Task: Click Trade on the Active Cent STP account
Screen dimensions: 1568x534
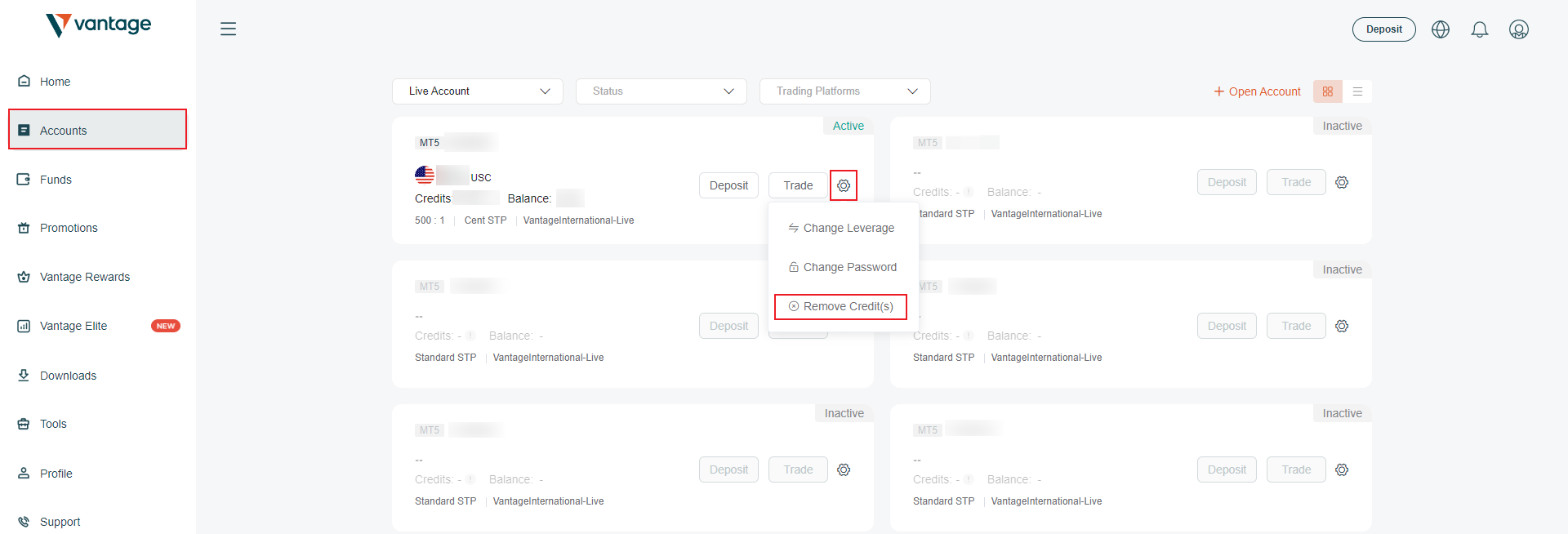Action: point(798,185)
